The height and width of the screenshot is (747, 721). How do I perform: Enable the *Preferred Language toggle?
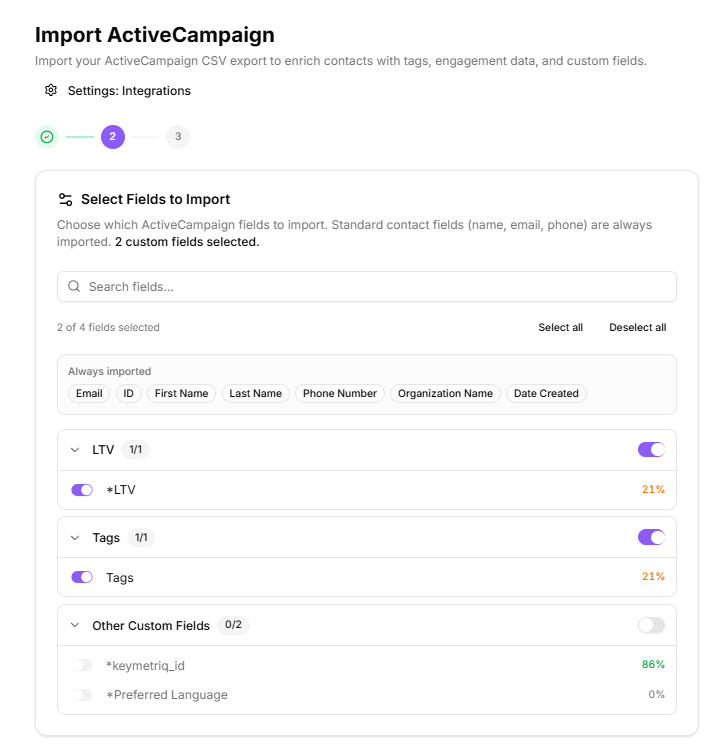[x=82, y=695]
